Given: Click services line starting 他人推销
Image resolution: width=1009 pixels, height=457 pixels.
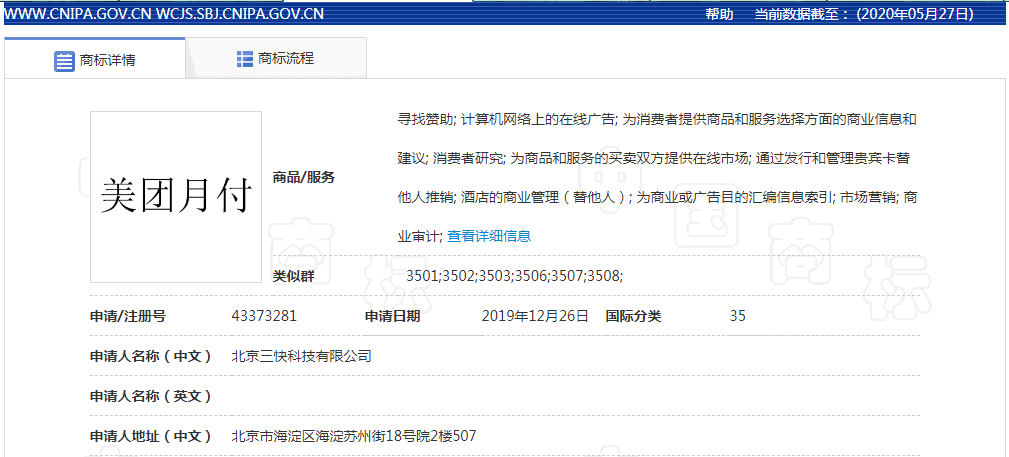Looking at the screenshot, I should point(657,198).
